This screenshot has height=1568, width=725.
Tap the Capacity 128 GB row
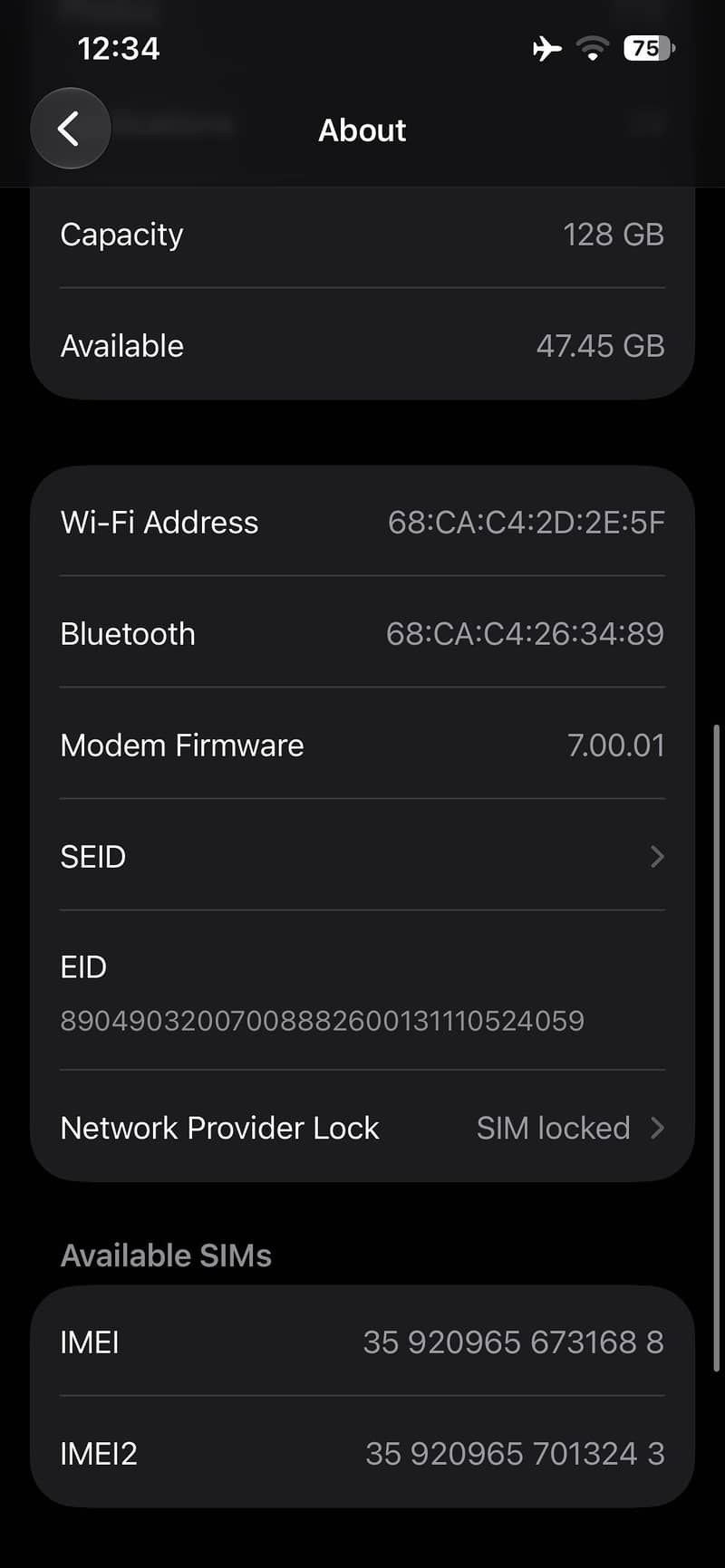point(362,235)
